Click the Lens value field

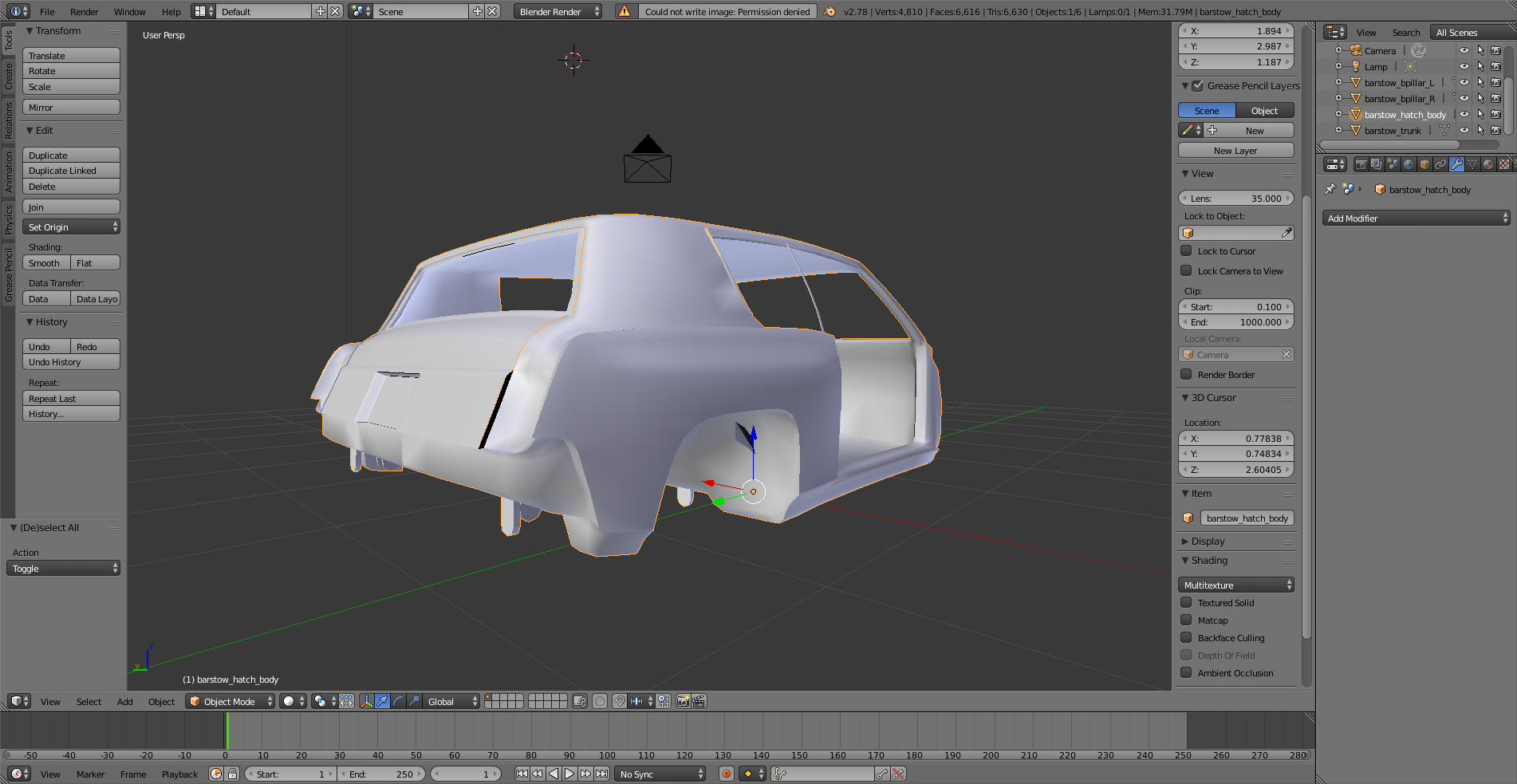tap(1235, 198)
